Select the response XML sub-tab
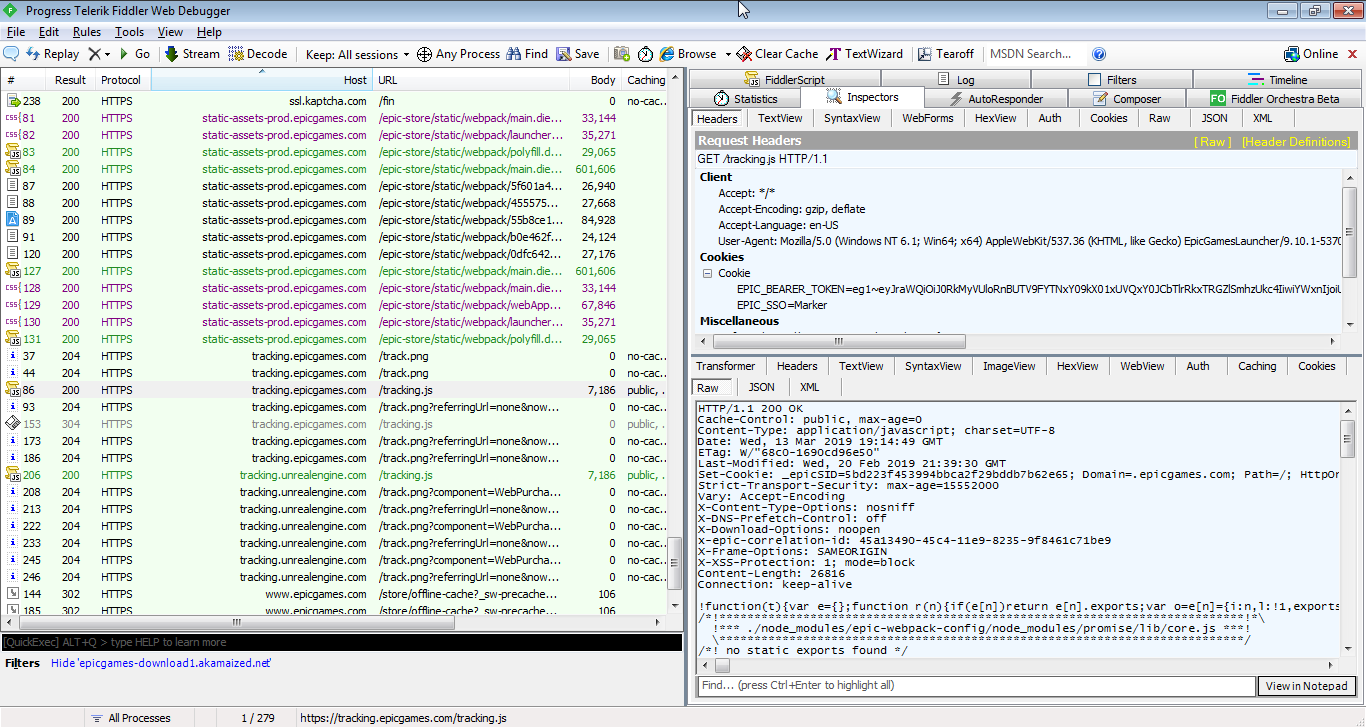 coord(810,387)
